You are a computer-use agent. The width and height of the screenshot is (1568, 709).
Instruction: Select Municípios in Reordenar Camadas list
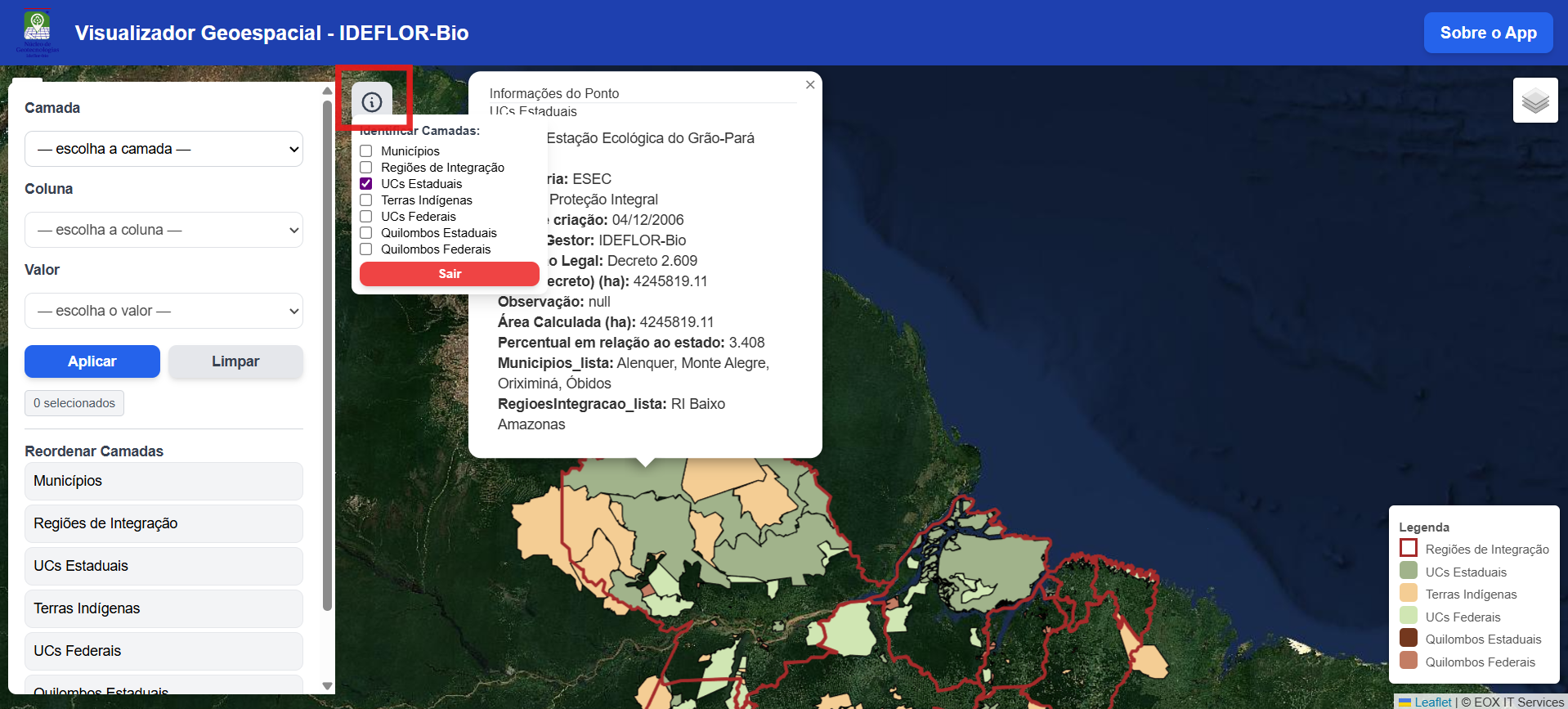click(164, 481)
